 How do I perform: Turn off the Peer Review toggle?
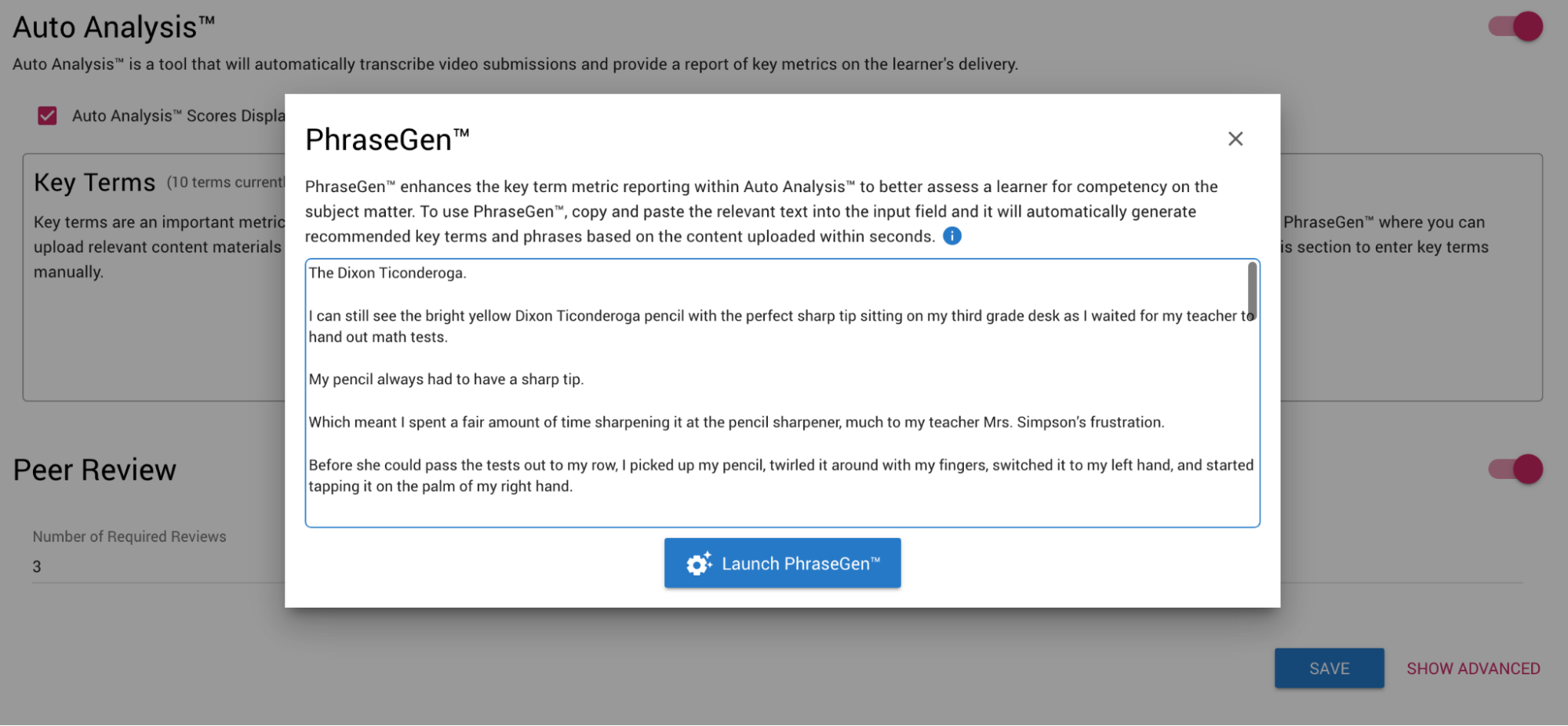[1516, 470]
